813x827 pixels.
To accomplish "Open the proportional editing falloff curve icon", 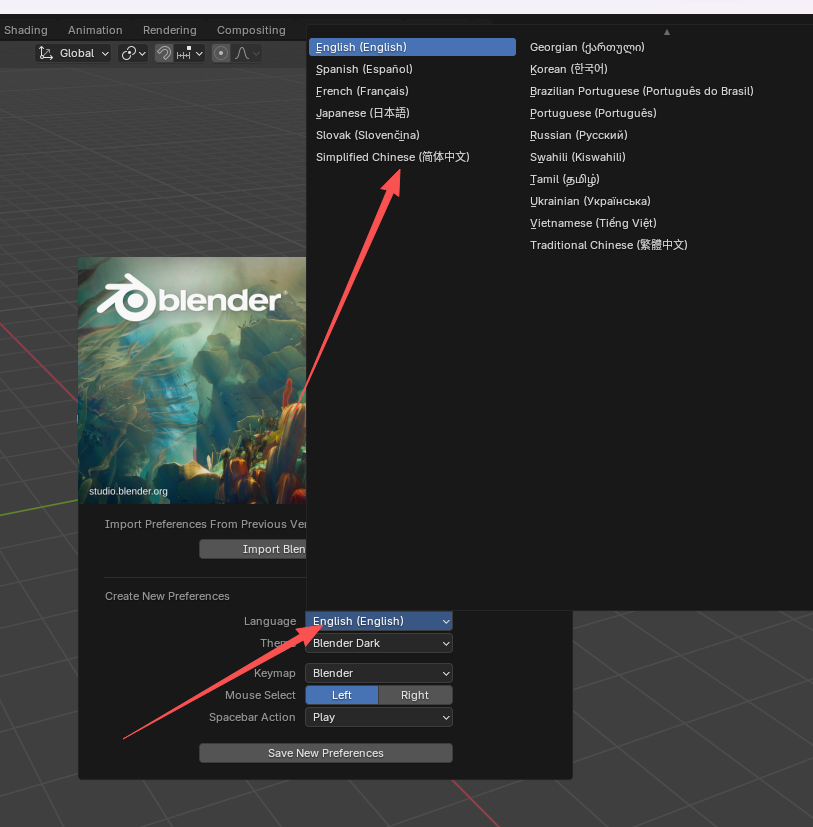I will (243, 53).
